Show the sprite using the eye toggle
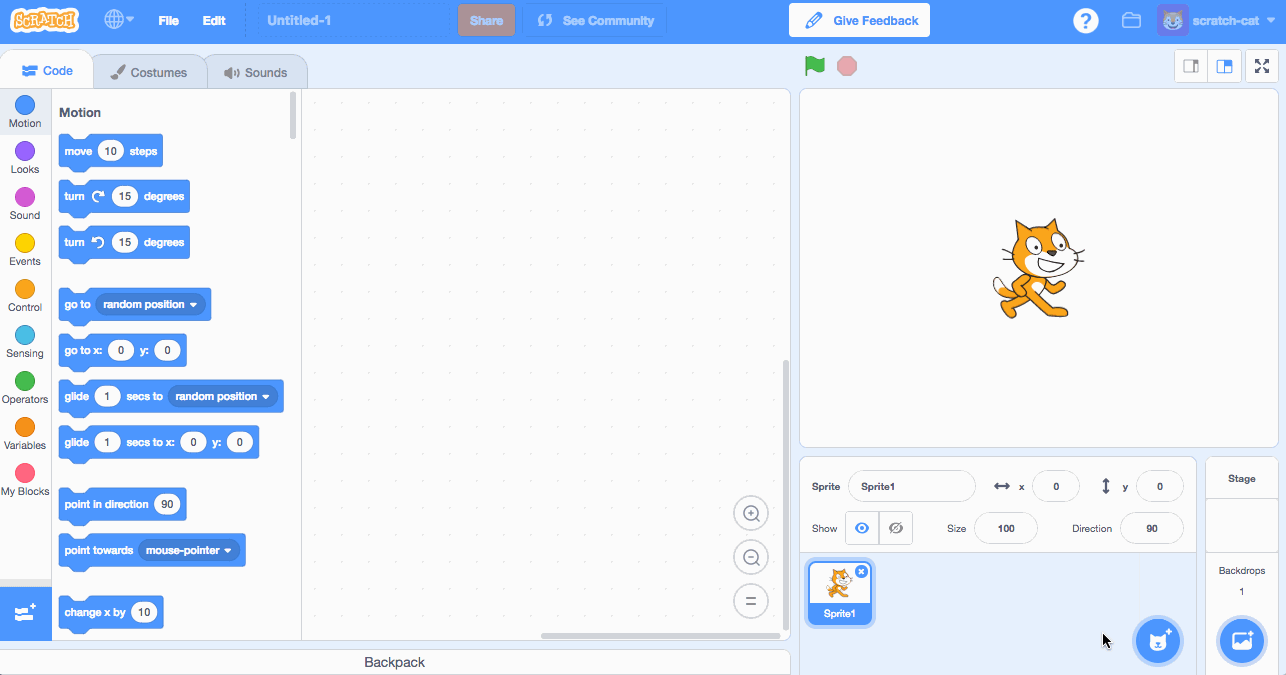1286x675 pixels. point(862,528)
